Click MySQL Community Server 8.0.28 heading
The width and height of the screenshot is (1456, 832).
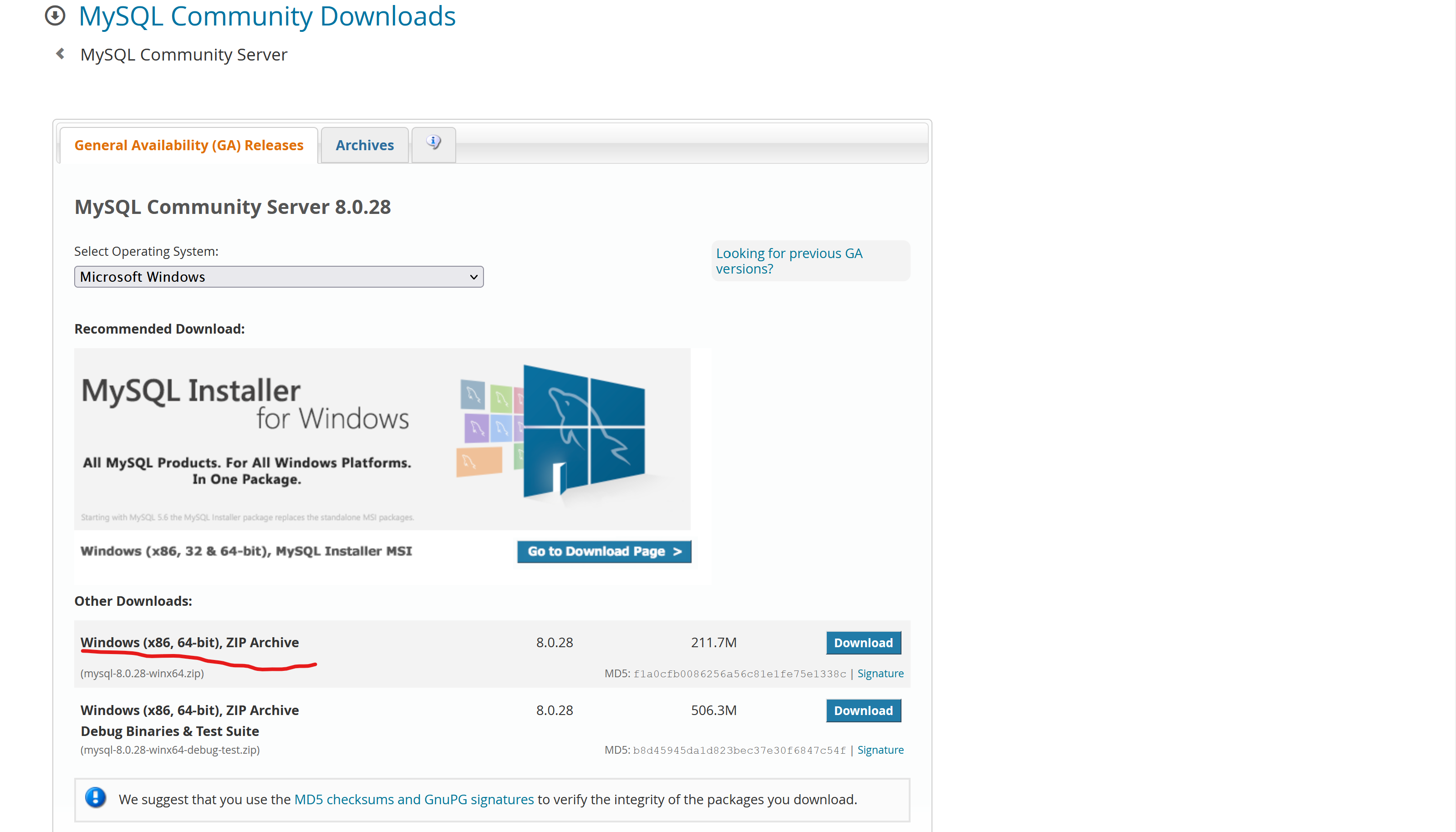point(233,207)
